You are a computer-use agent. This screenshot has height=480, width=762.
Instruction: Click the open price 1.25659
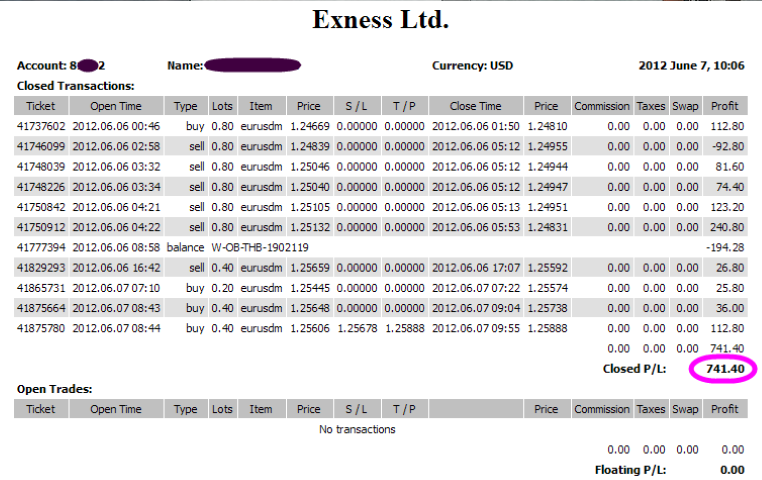pos(310,268)
